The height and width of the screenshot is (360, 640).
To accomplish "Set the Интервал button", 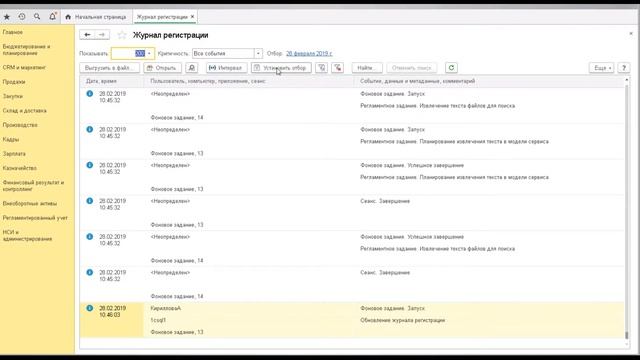I will pyautogui.click(x=226, y=68).
